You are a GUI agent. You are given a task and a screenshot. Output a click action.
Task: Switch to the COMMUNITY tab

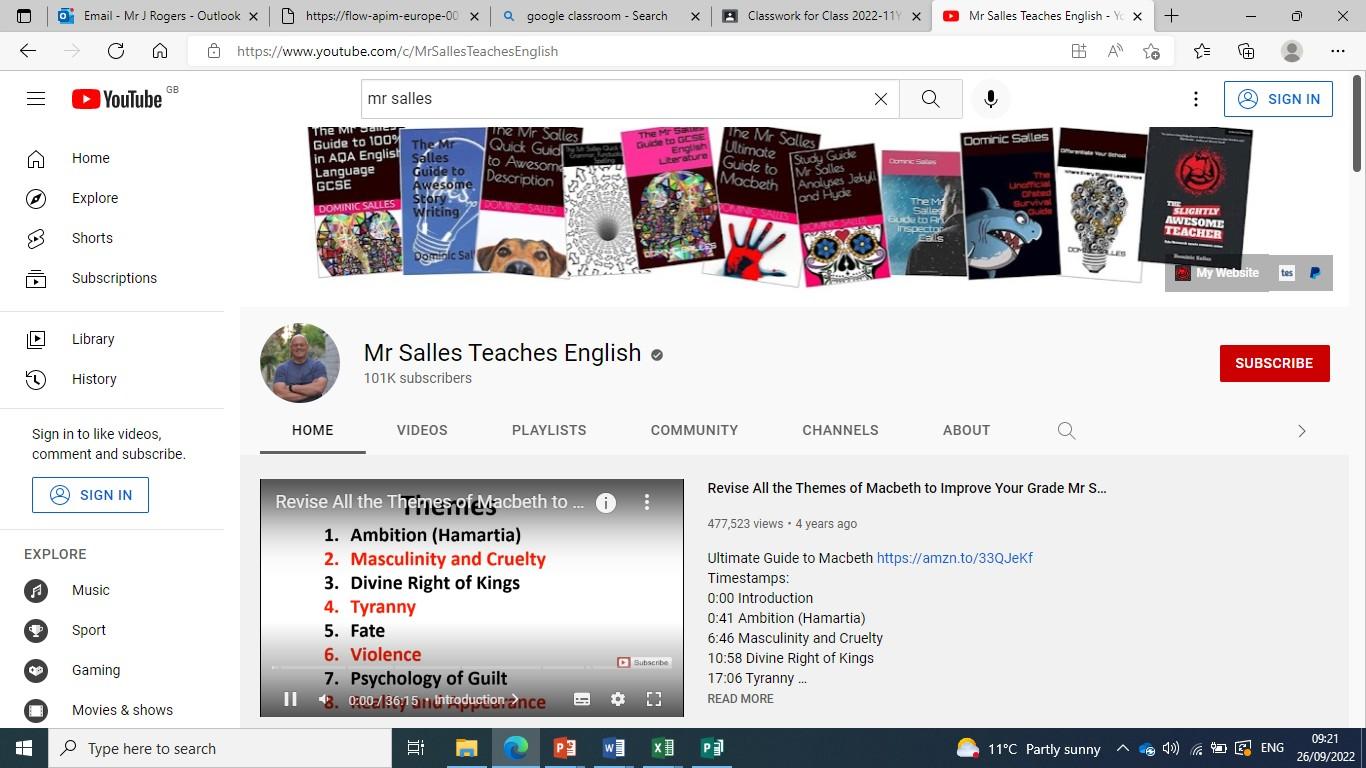click(694, 430)
